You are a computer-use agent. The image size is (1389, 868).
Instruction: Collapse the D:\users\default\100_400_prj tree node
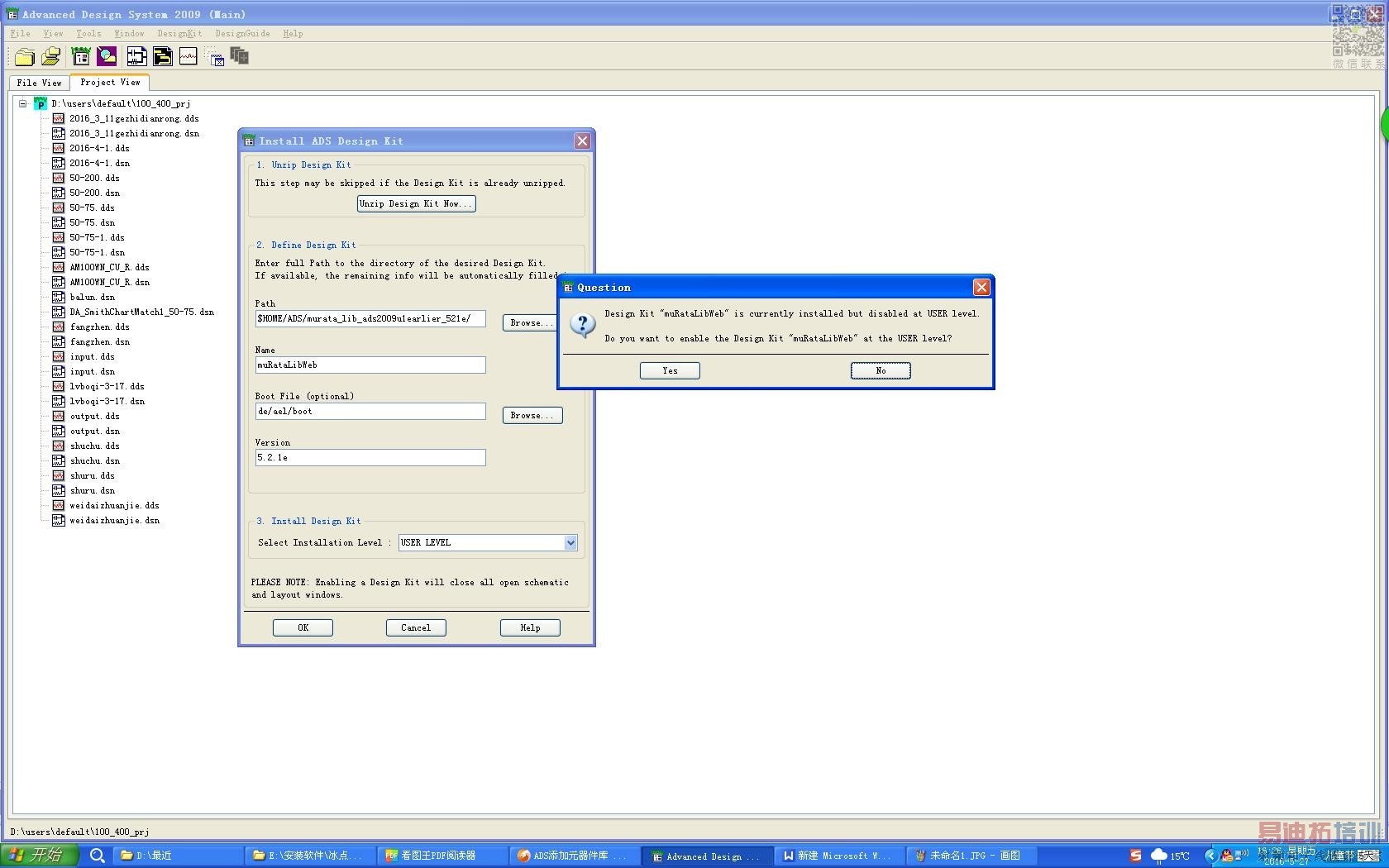tap(22, 104)
